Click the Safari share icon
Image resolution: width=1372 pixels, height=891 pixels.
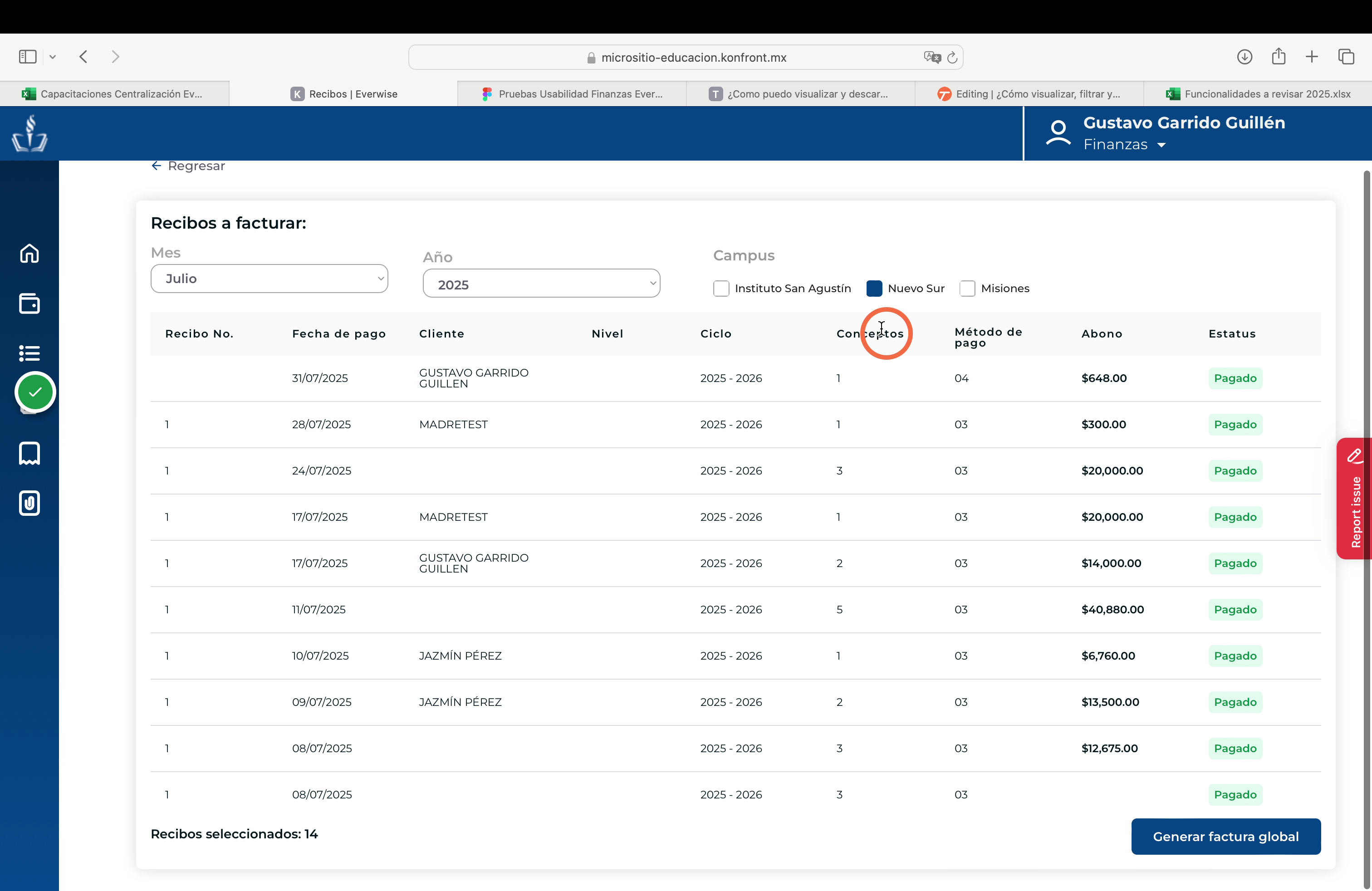1279,56
